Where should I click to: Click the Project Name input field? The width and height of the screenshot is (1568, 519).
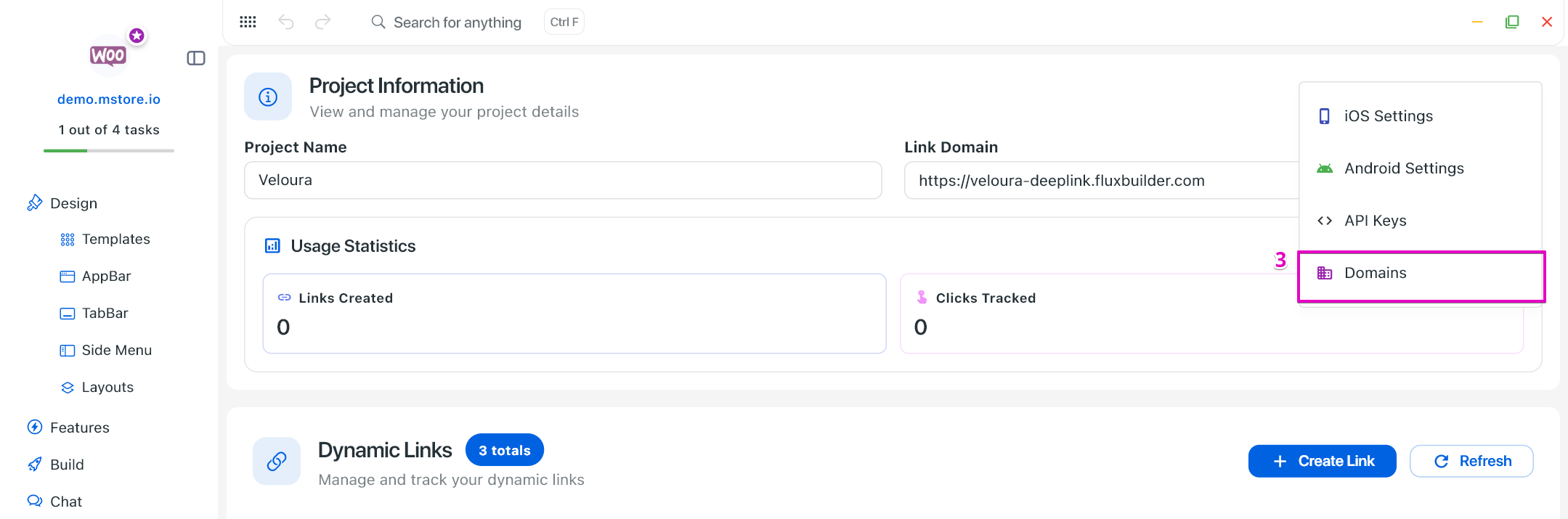(x=563, y=180)
